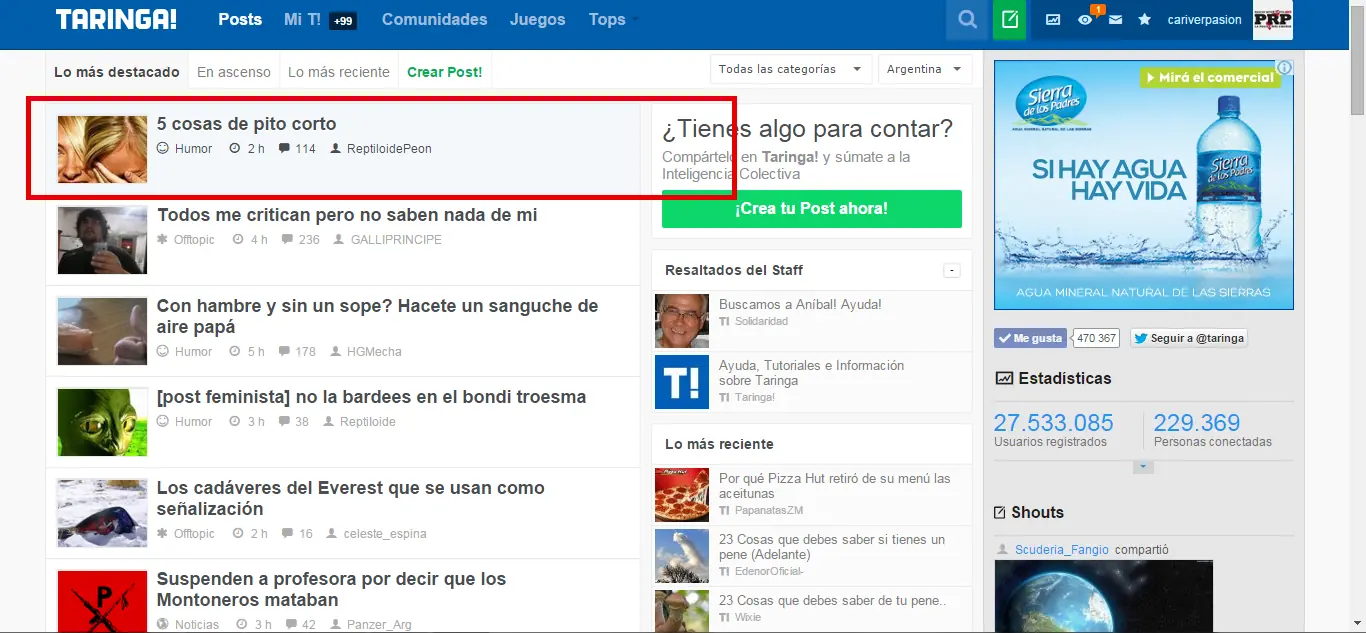Viewport: 1366px width, 633px height.
Task: Click the comments icon beside 38
Action: [x=285, y=422]
